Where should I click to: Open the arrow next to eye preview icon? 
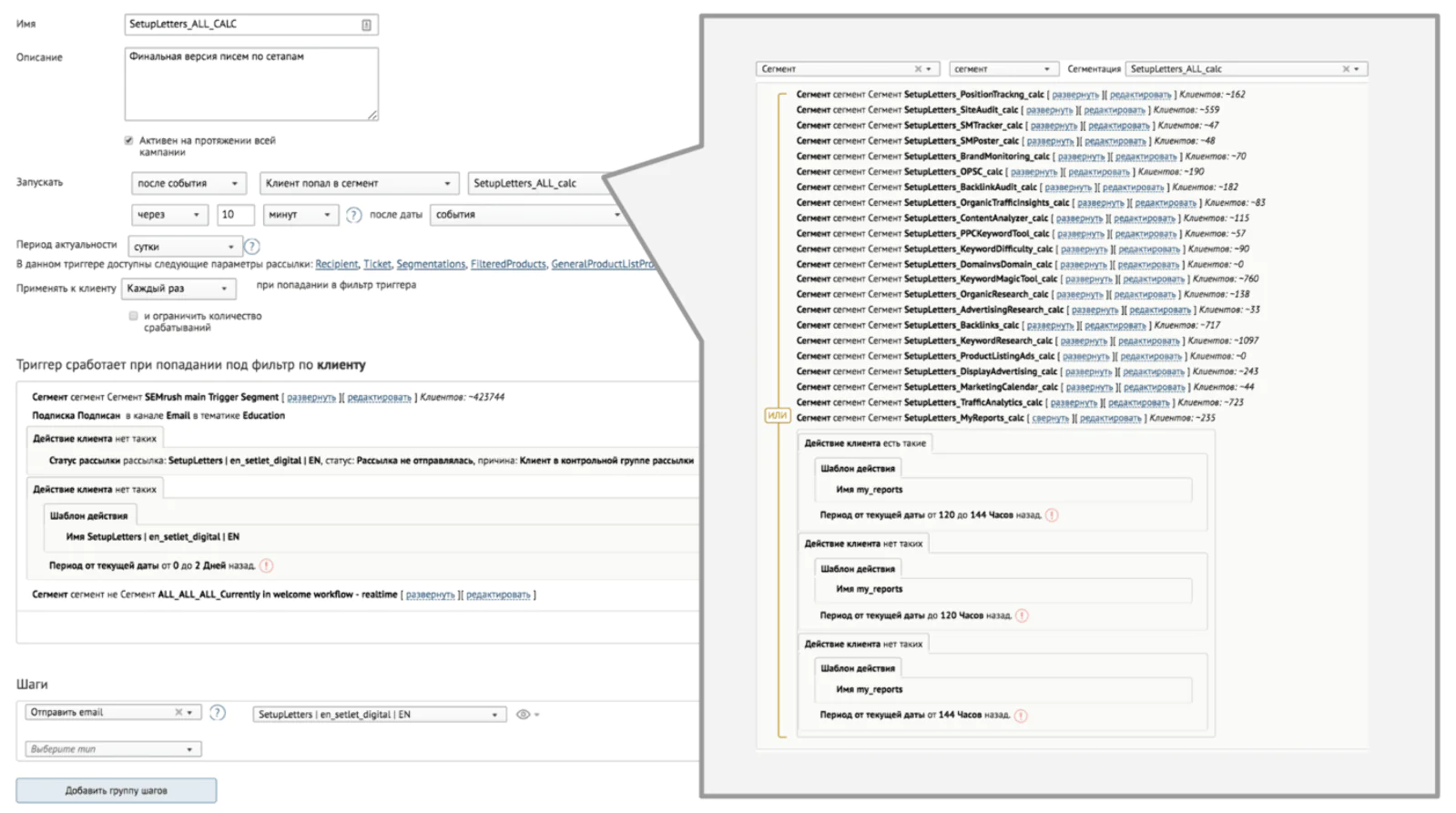coord(537,715)
